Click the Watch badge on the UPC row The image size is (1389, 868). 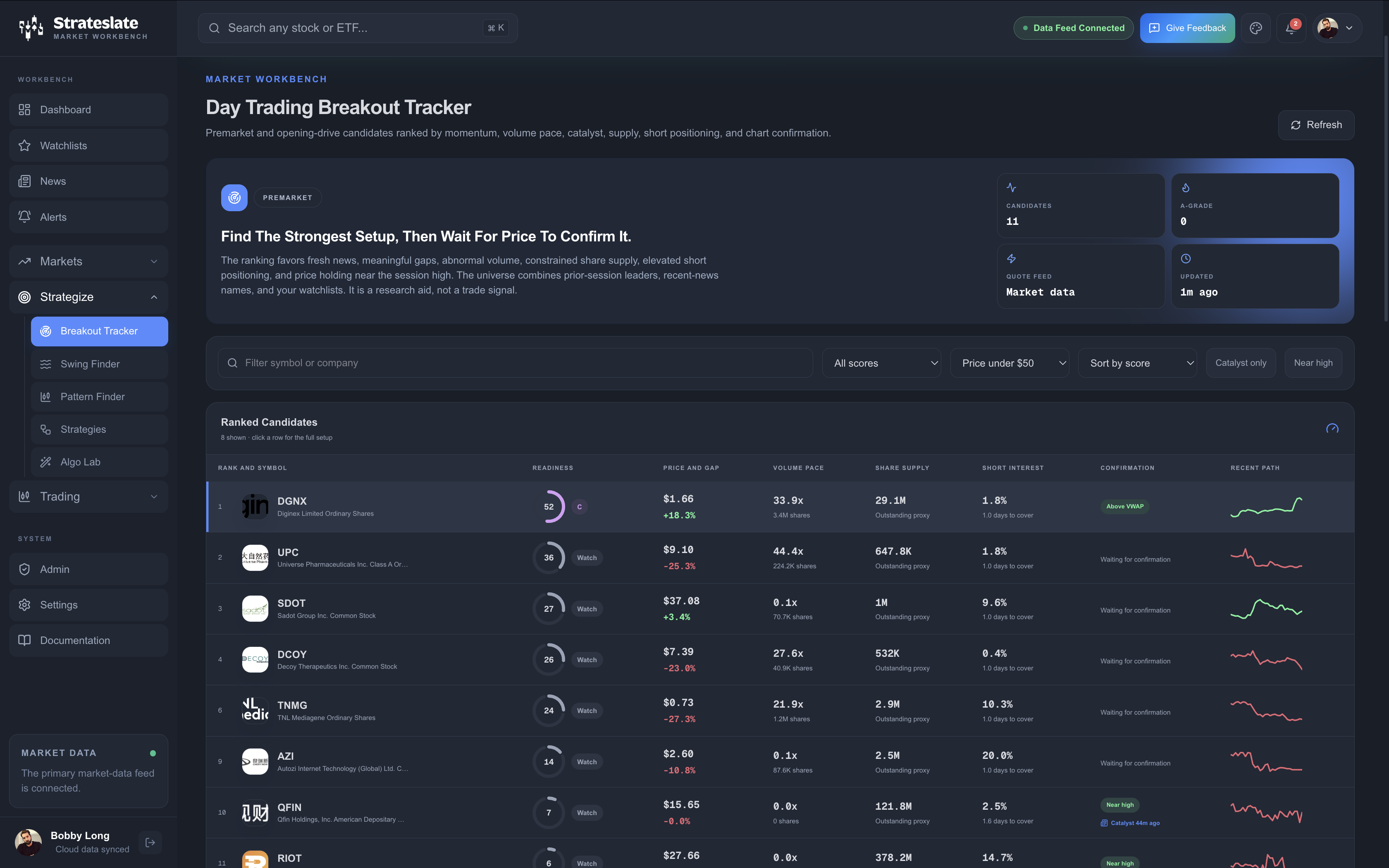pos(587,558)
